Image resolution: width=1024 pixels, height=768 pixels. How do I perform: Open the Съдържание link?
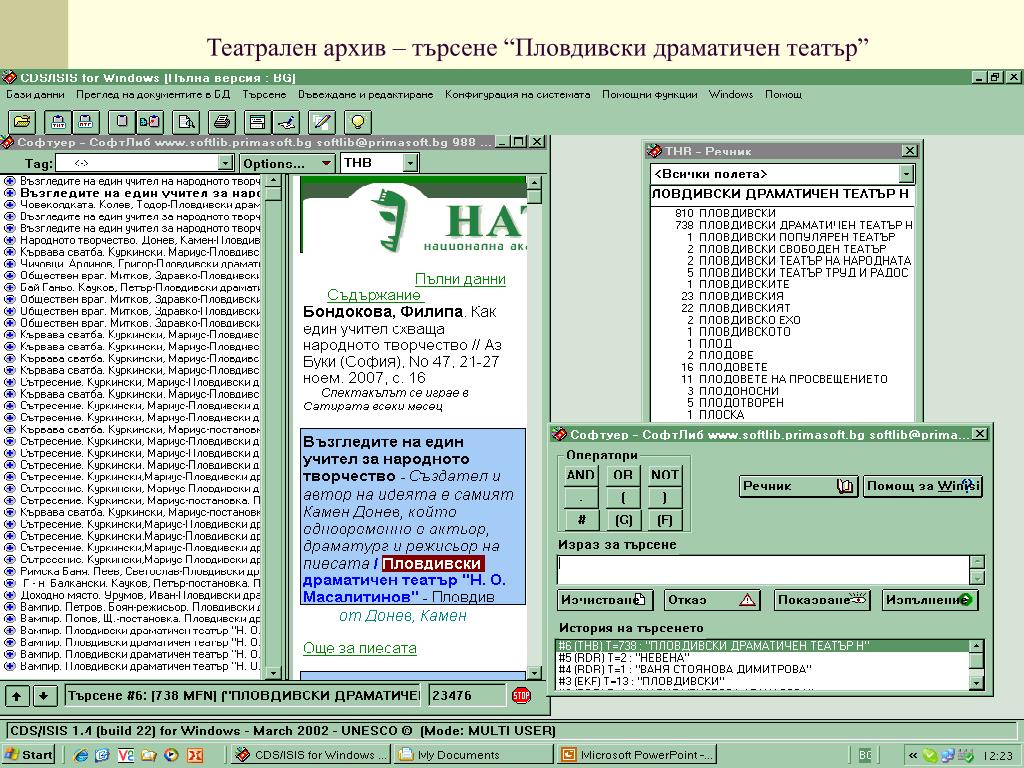pyautogui.click(x=374, y=295)
